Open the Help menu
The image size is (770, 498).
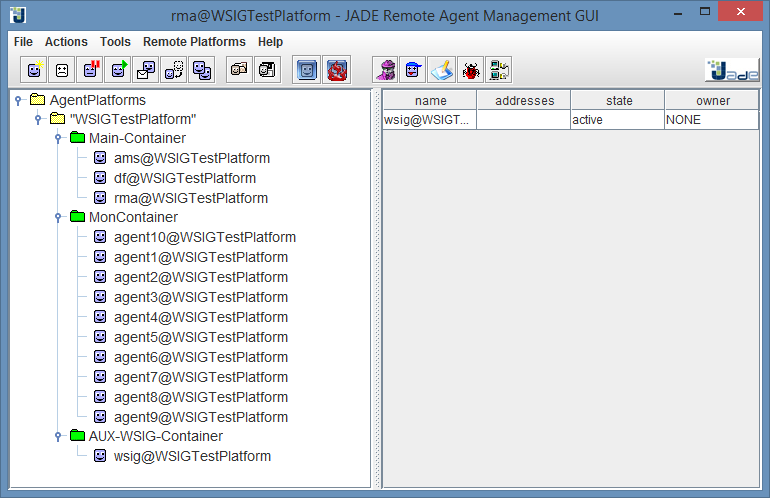pos(271,42)
